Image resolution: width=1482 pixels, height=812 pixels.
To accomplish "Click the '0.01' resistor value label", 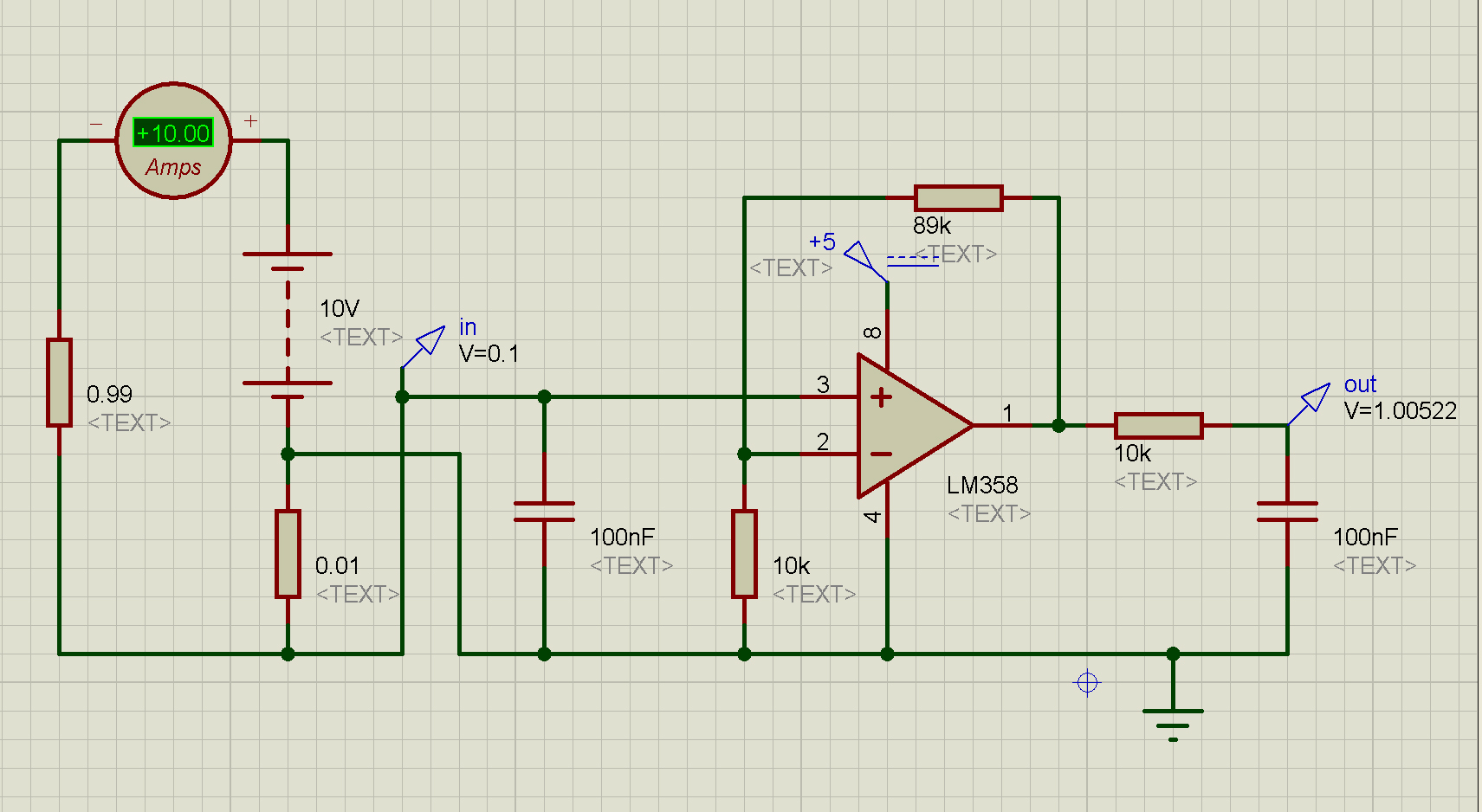I will pos(337,566).
